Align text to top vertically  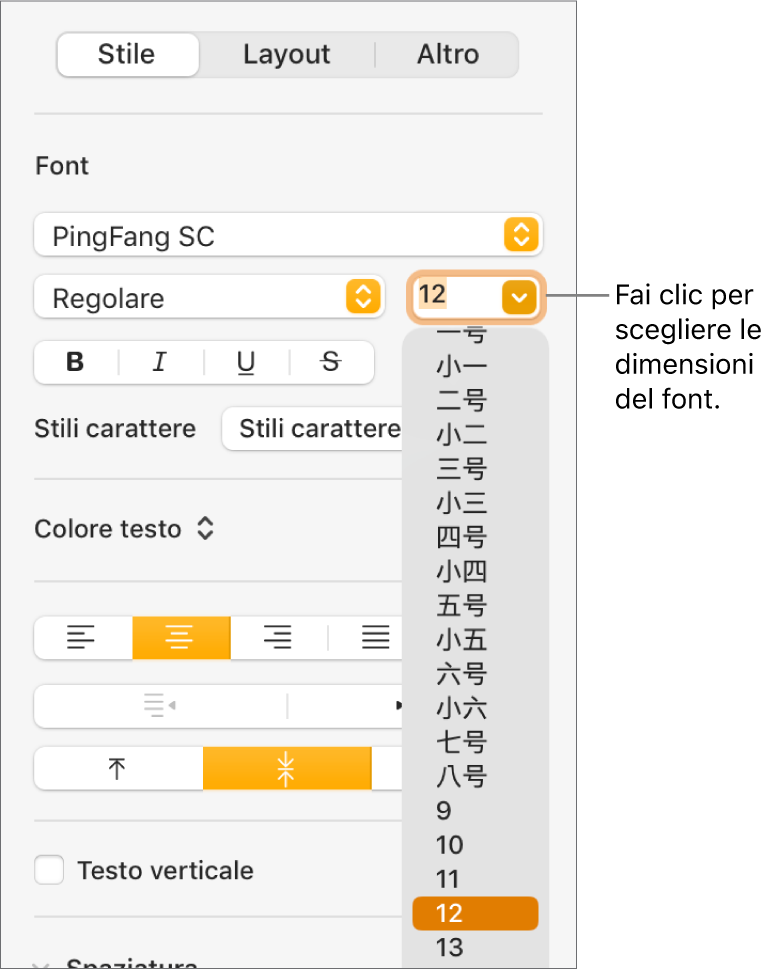[x=118, y=770]
